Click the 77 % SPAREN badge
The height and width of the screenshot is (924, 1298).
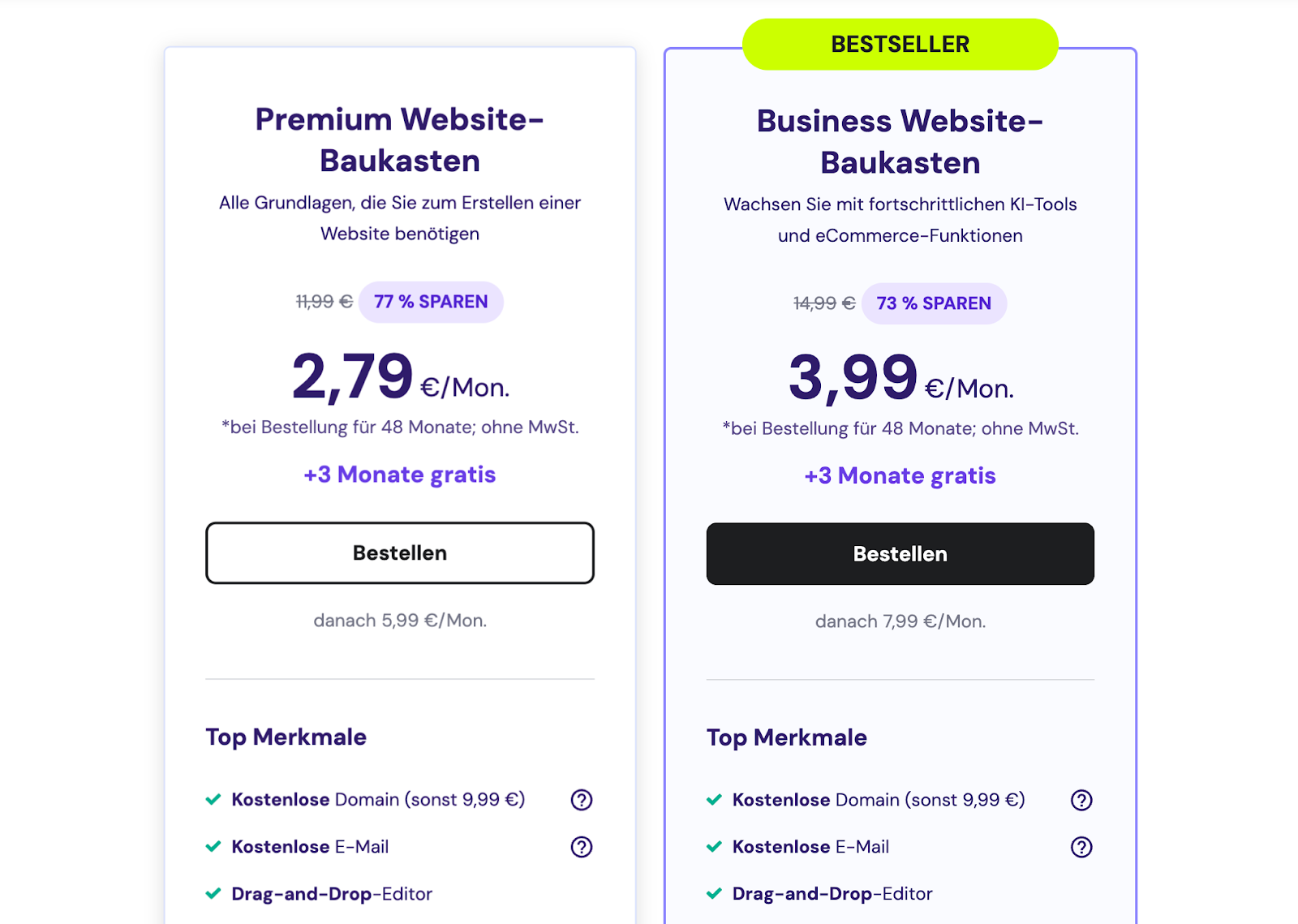coord(431,301)
